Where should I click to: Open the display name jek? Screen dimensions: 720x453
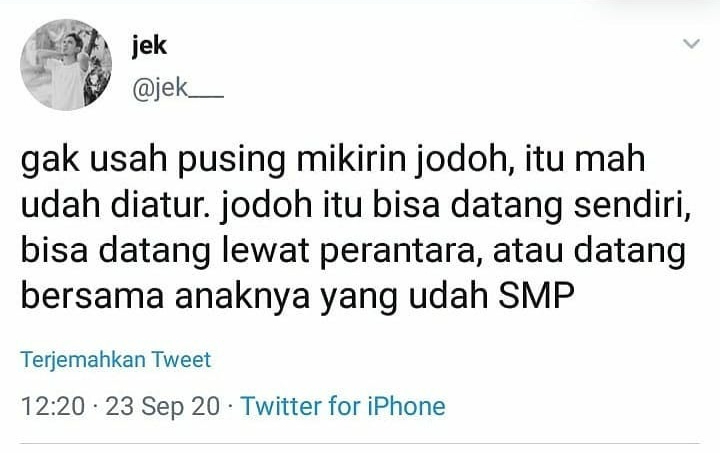point(149,46)
